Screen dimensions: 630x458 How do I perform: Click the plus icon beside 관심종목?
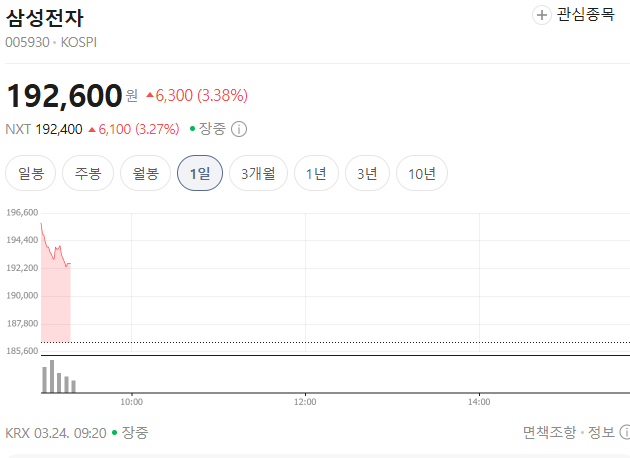tap(542, 15)
